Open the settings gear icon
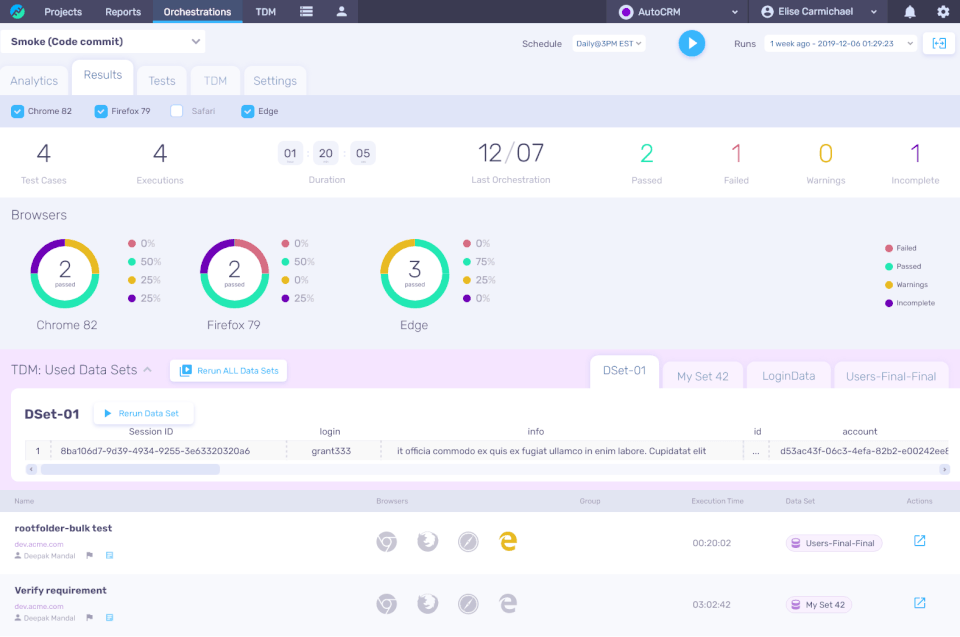The image size is (960, 637). click(x=943, y=12)
